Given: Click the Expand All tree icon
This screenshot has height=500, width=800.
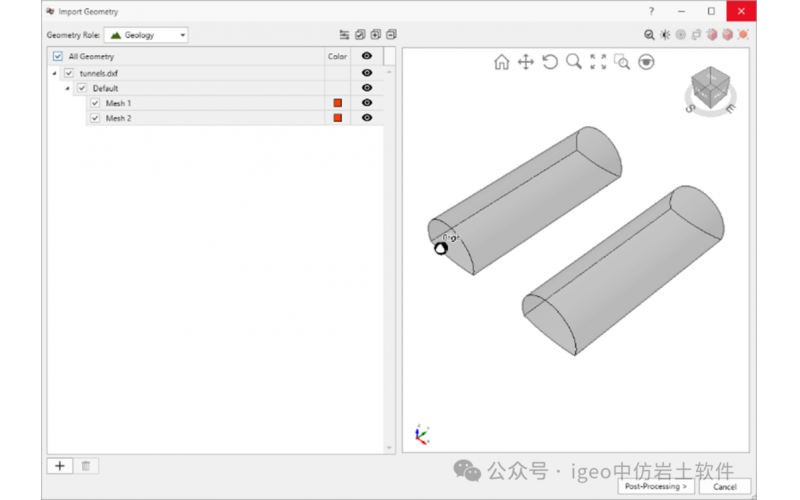Looking at the screenshot, I should point(375,35).
